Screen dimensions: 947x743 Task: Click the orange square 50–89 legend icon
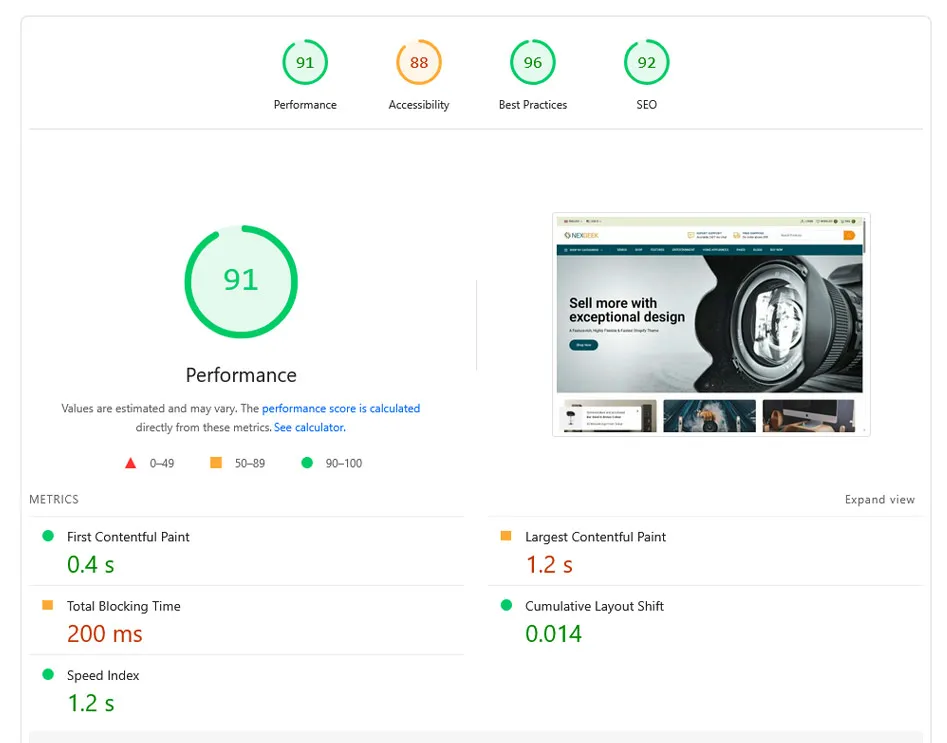point(215,463)
